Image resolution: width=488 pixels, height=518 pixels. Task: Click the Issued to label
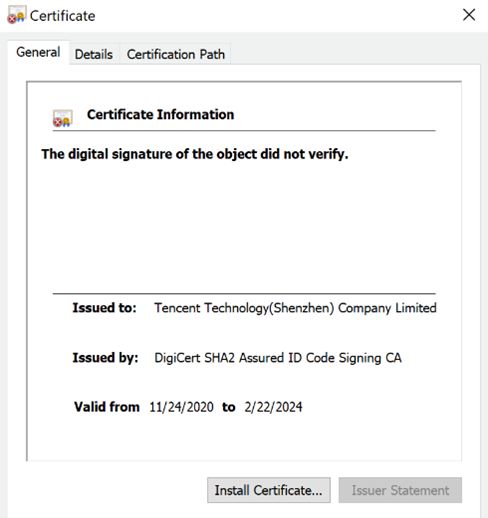(x=105, y=308)
